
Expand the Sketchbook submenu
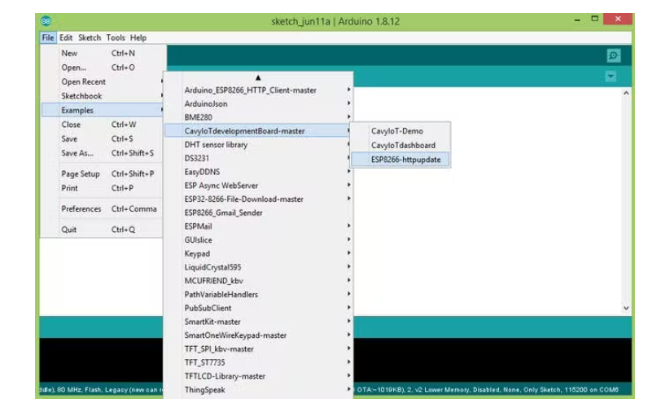point(102,96)
